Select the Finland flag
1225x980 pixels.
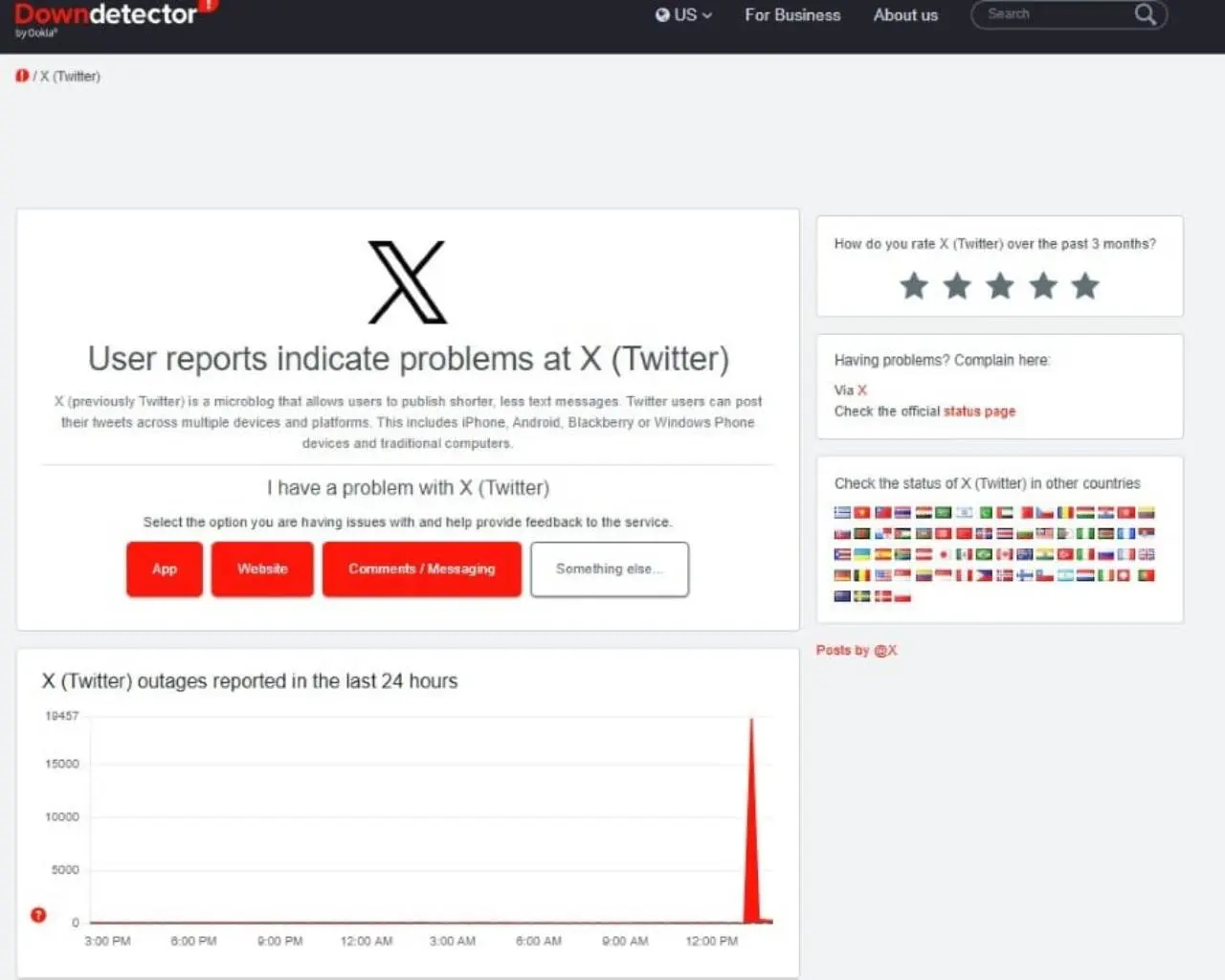click(1024, 576)
